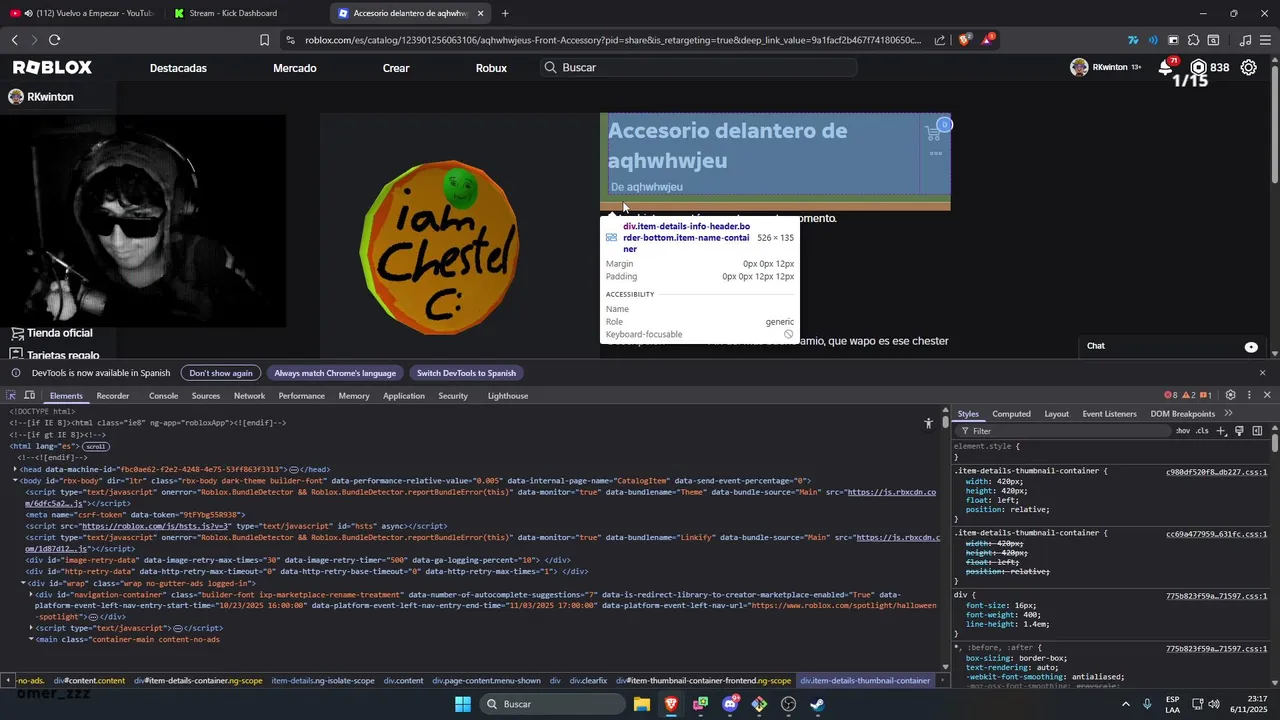
Task: Open the Discord icon in the taskbar
Action: tap(730, 704)
